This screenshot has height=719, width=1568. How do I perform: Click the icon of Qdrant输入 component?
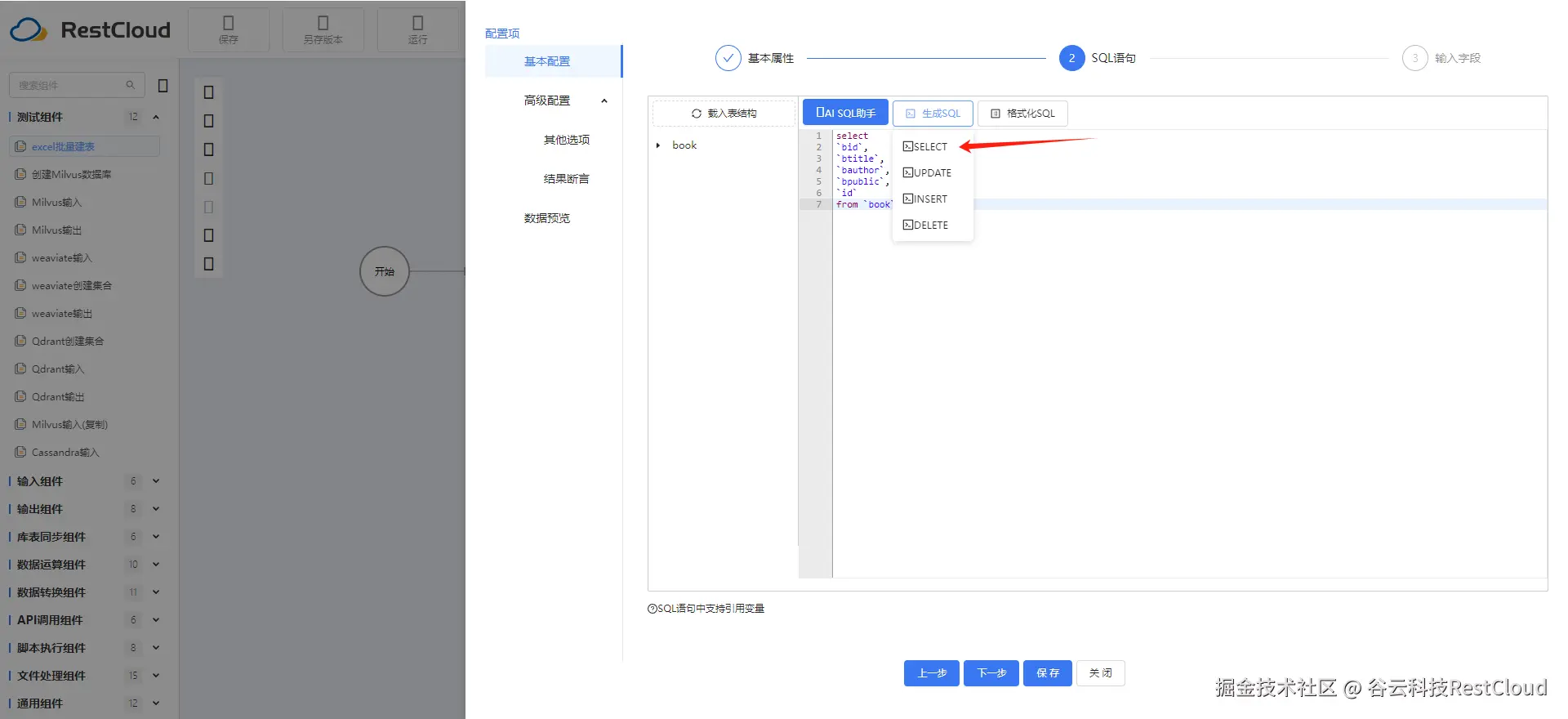(x=21, y=368)
